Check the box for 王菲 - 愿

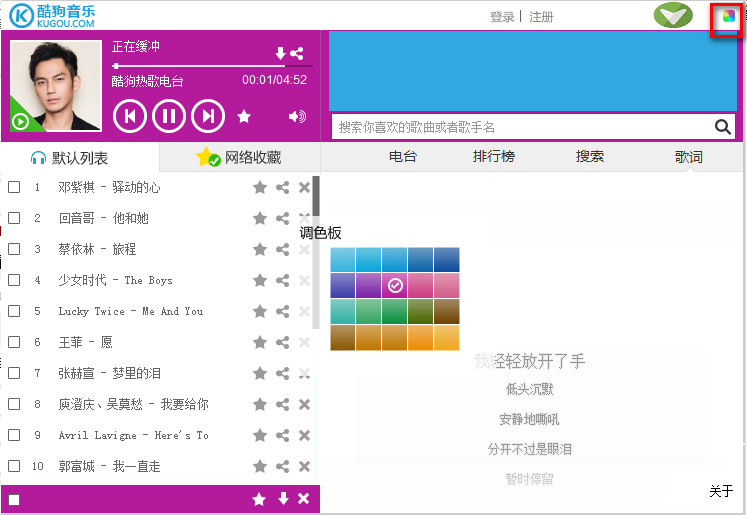coord(14,342)
